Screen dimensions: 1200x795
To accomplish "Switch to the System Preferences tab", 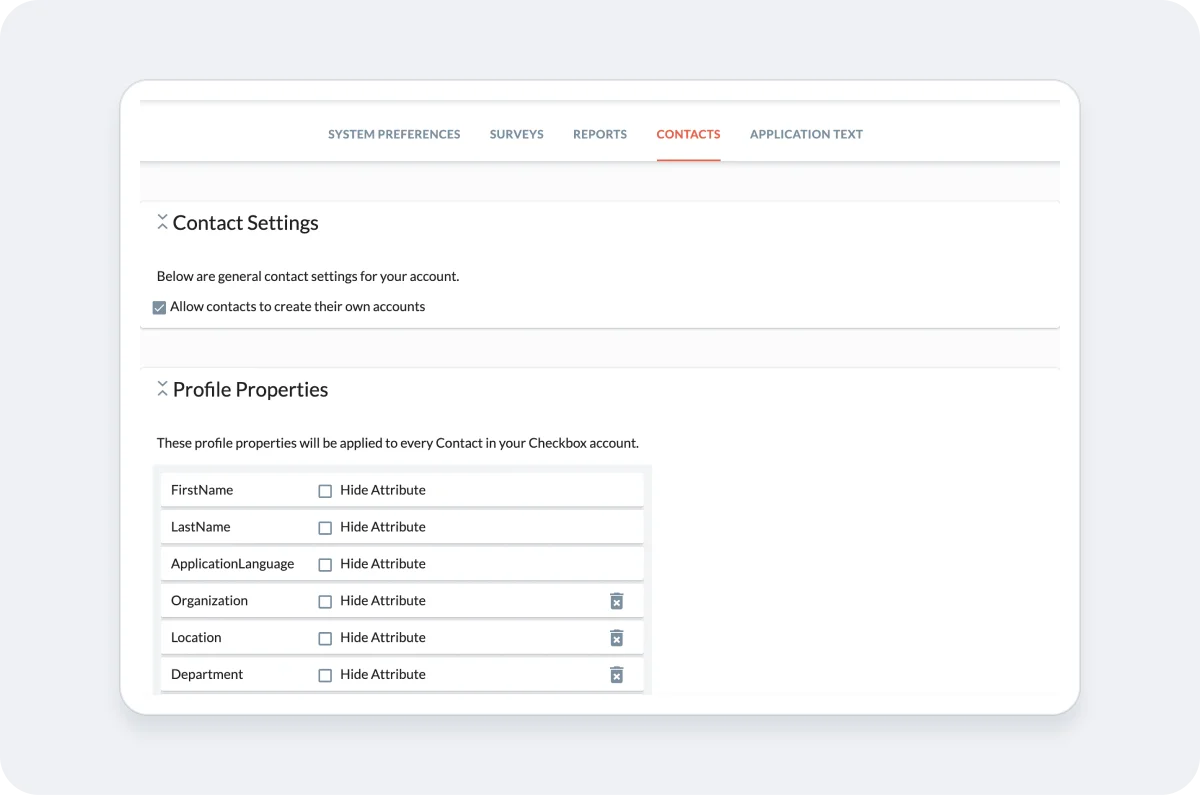I will click(394, 134).
